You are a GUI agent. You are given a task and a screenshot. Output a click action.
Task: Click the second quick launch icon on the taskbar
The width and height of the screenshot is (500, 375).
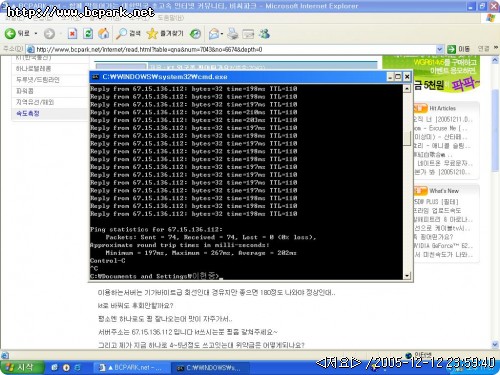[66, 368]
